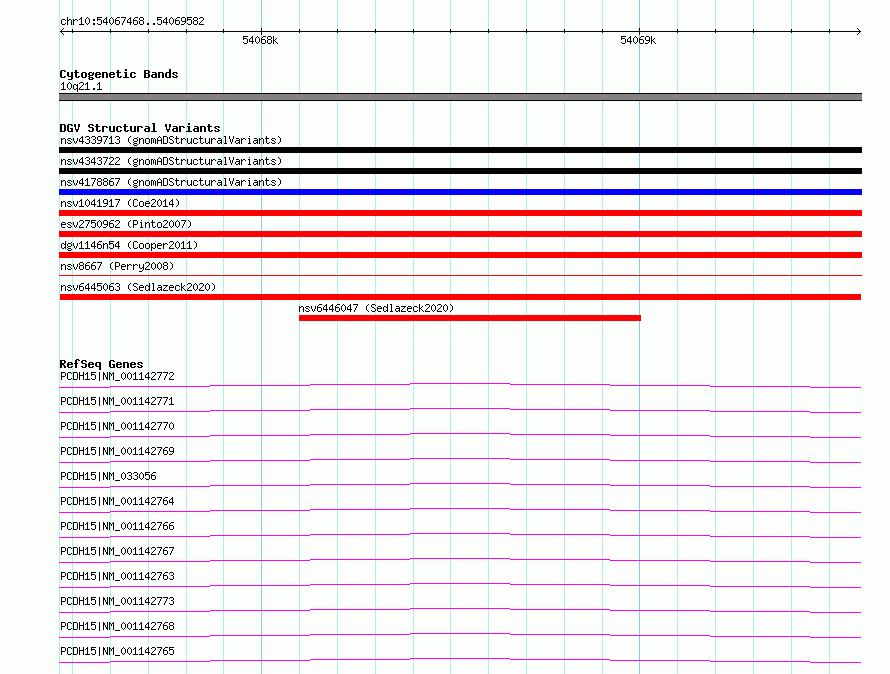Open PCDH15|NM_001142772 transcript label

pyautogui.click(x=117, y=376)
